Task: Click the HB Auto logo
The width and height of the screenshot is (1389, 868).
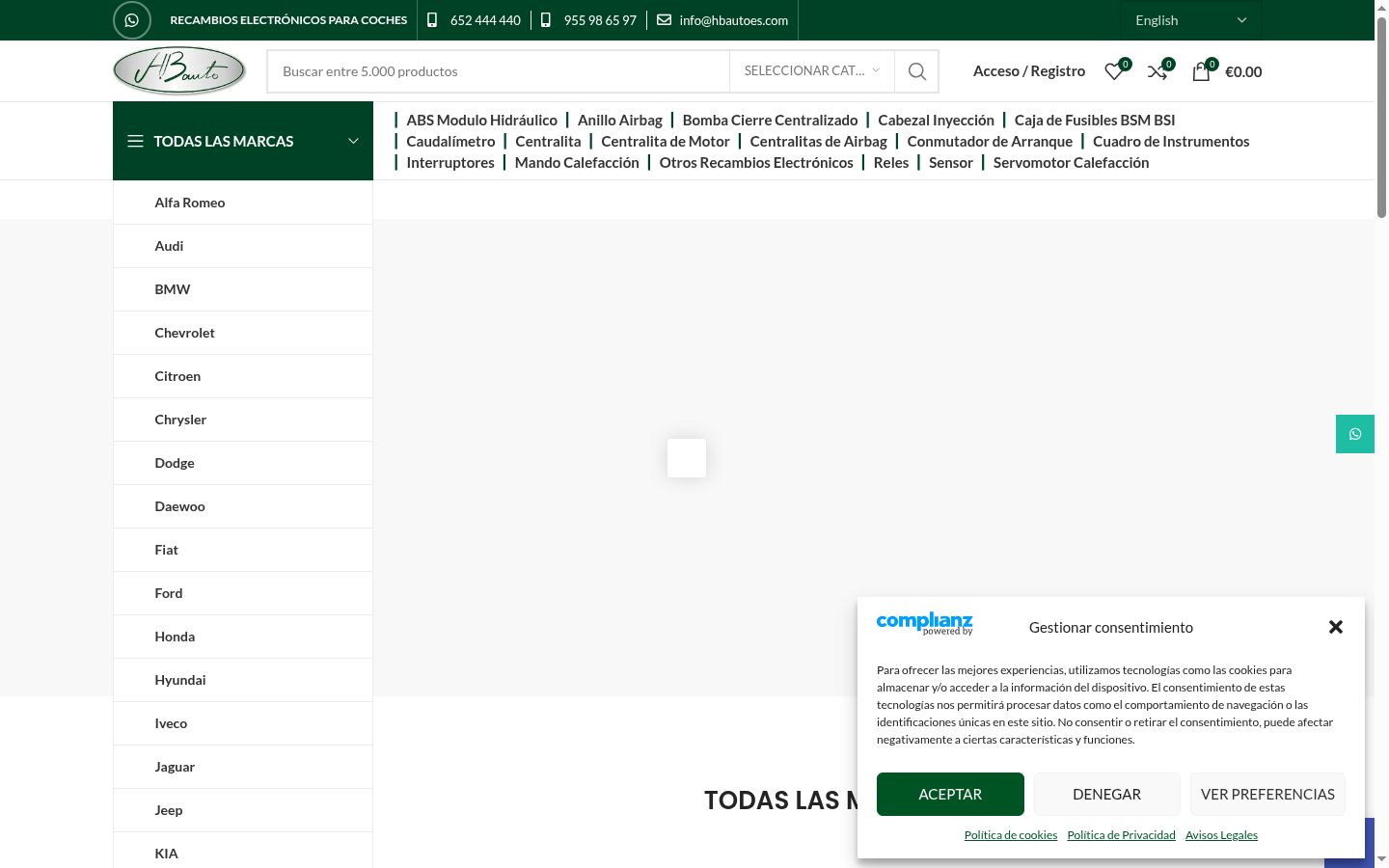Action: (x=179, y=70)
